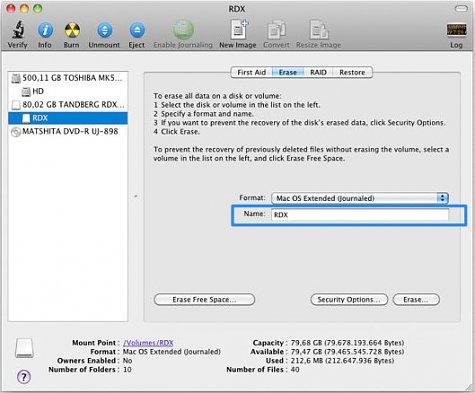Open Security Options dialog
This screenshot has height=393, width=475.
pyautogui.click(x=349, y=299)
